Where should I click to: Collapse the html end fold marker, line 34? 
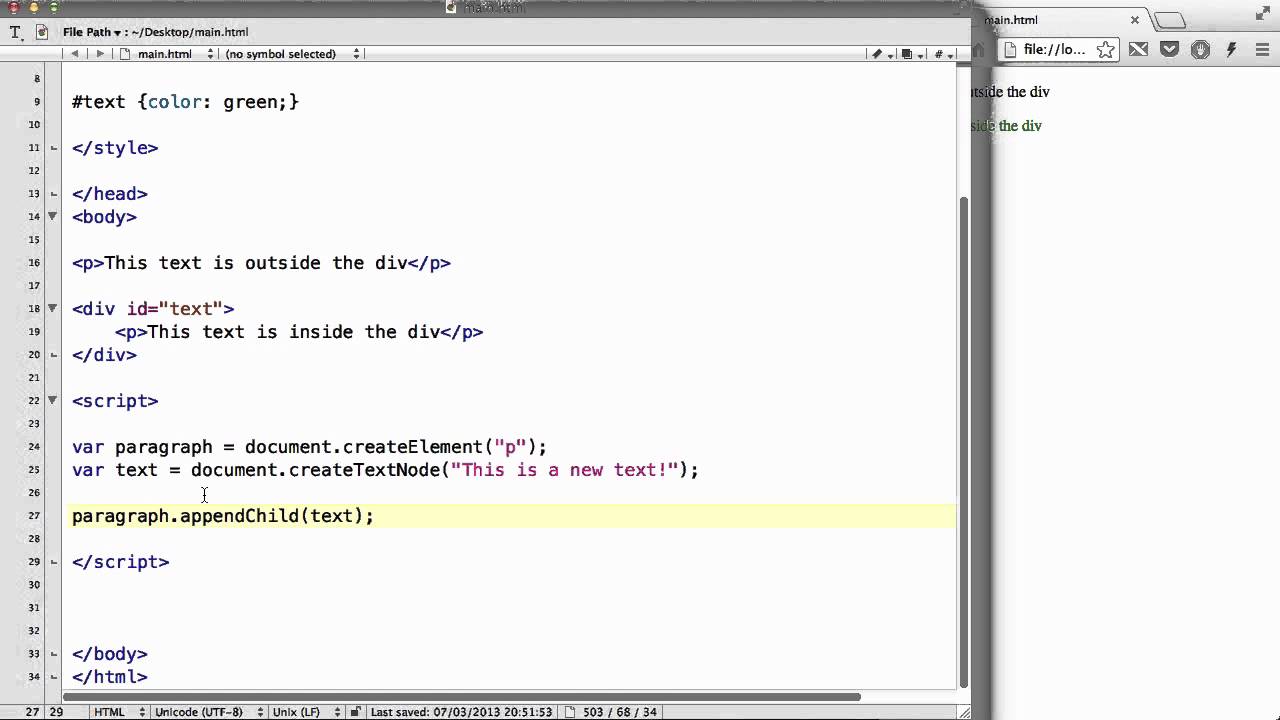tap(53, 677)
